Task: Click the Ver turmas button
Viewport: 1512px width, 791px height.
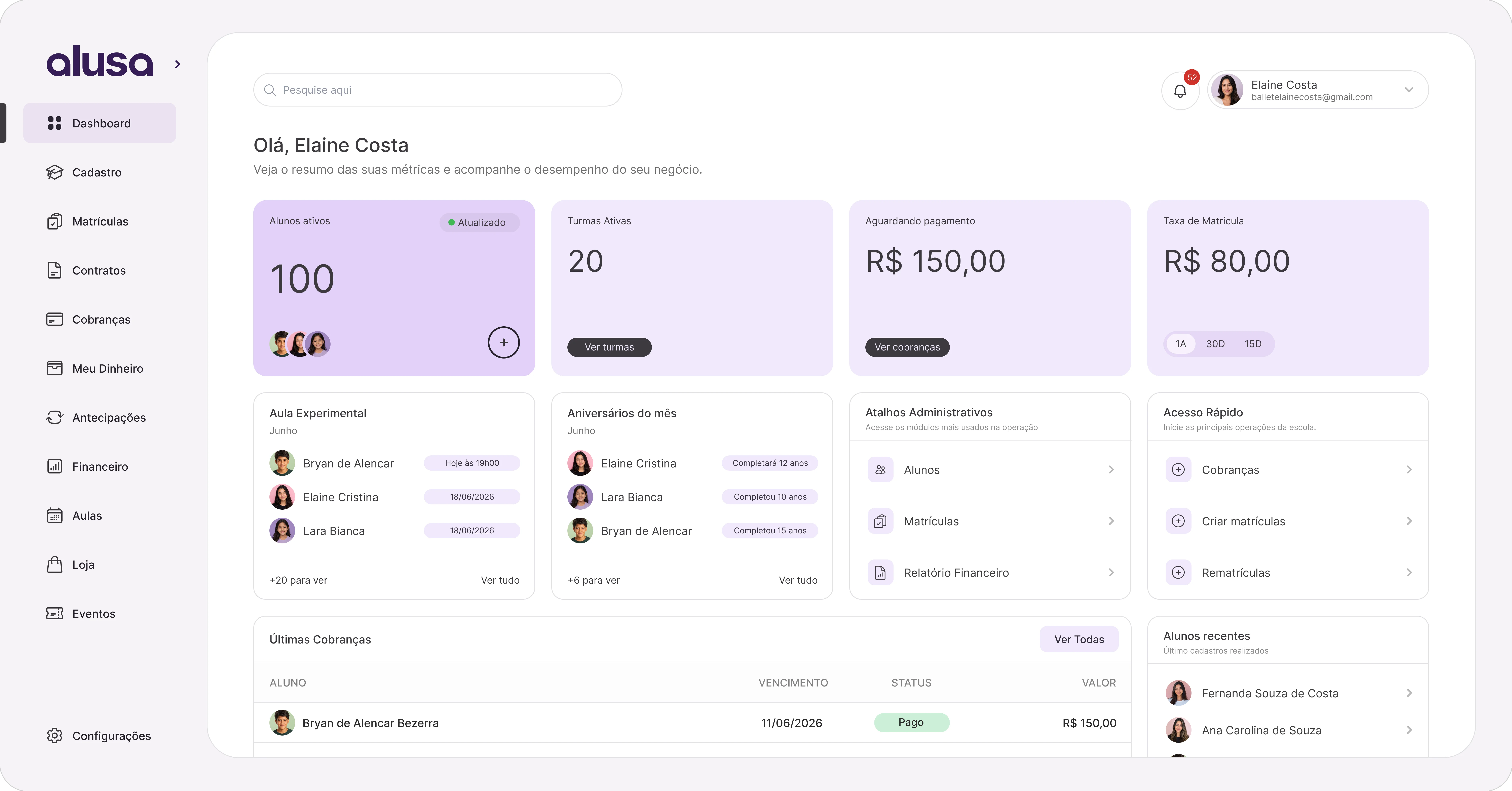Action: (609, 347)
